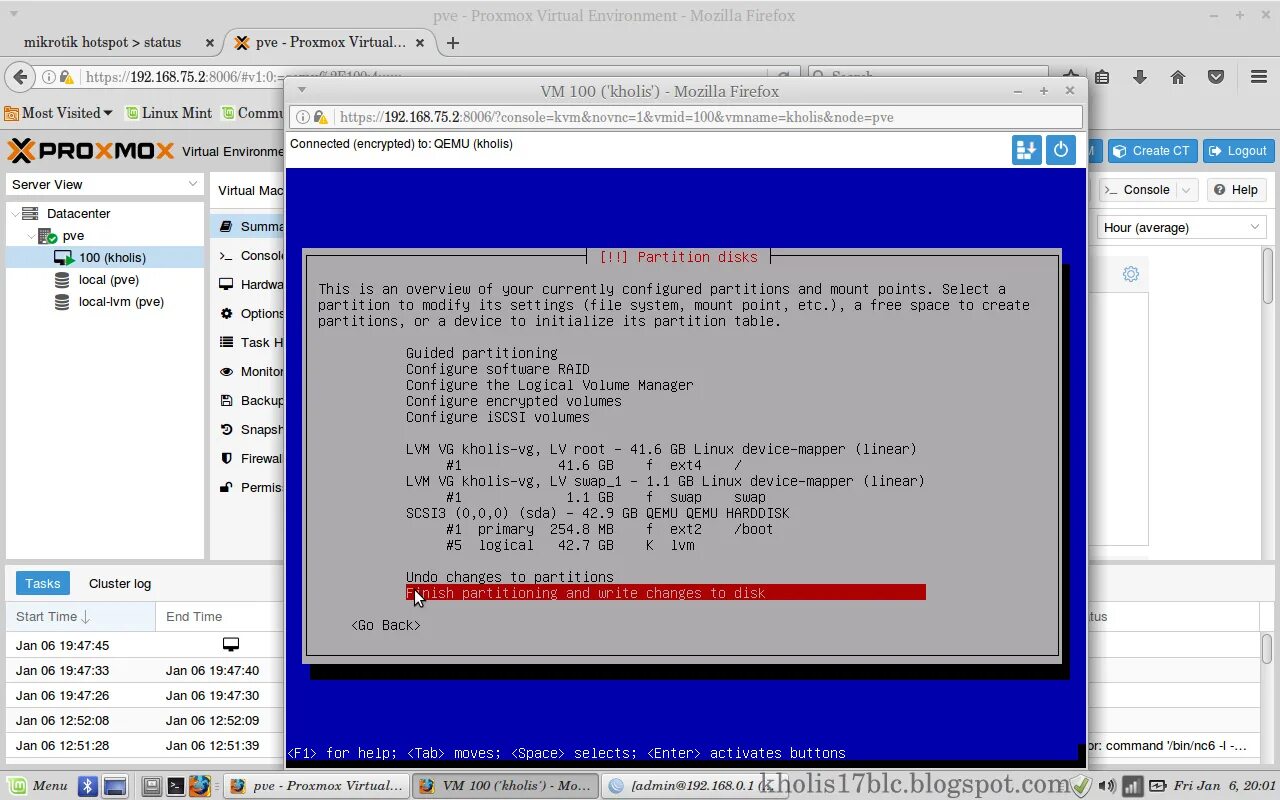Click the task row starting Jan 06 19:47:33

click(145, 670)
